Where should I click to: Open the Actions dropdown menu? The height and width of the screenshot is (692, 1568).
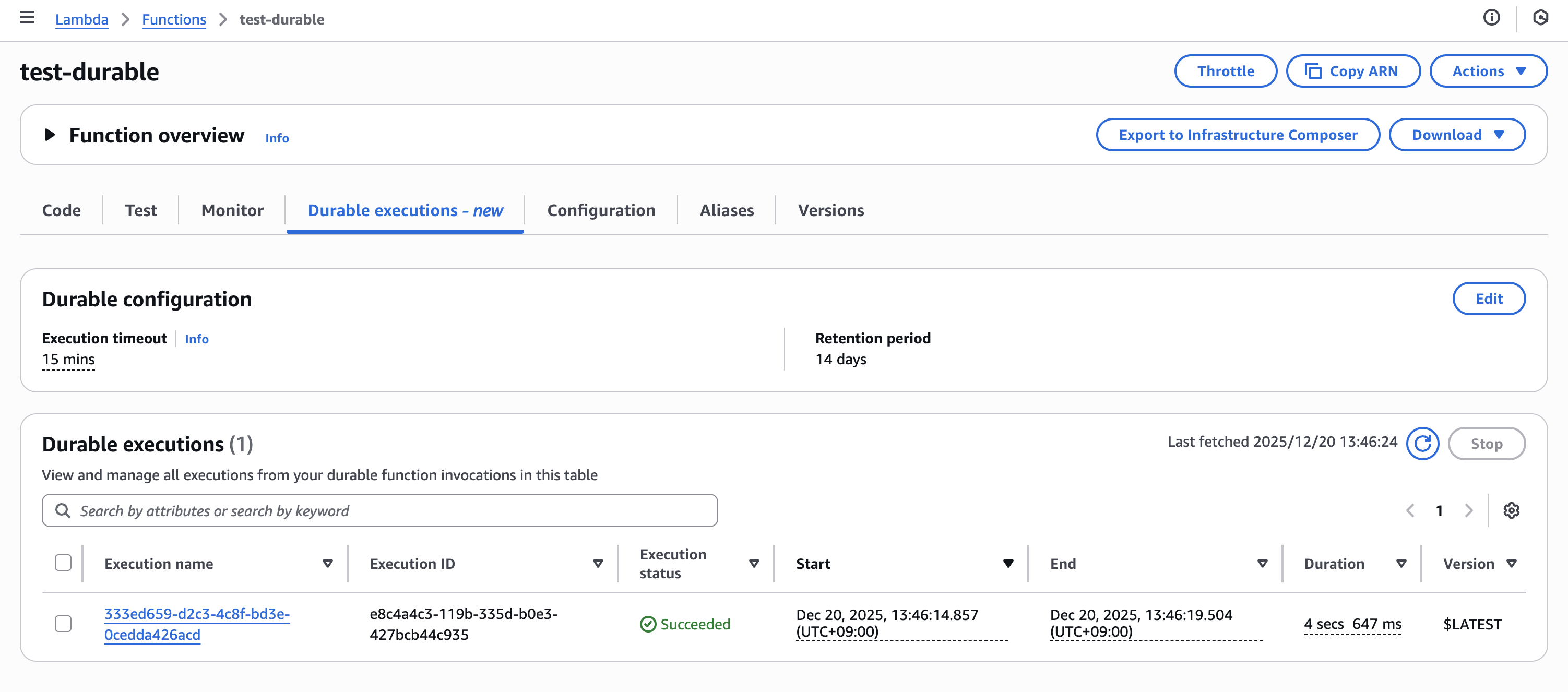click(x=1488, y=71)
